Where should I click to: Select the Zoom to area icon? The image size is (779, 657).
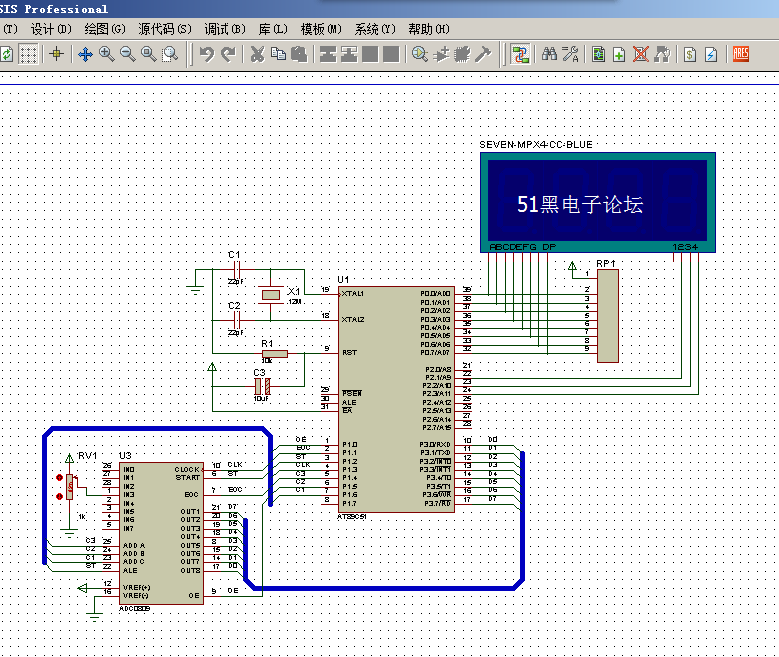pos(170,54)
